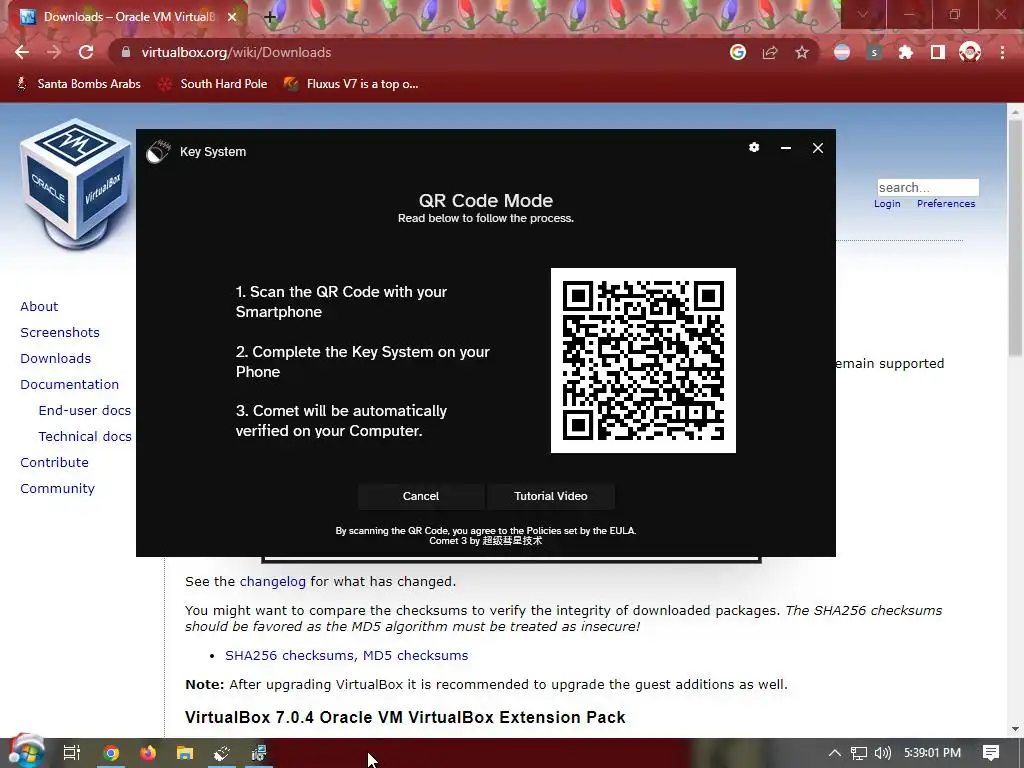
Task: Open SHA256 checksums link
Action: [291, 656]
